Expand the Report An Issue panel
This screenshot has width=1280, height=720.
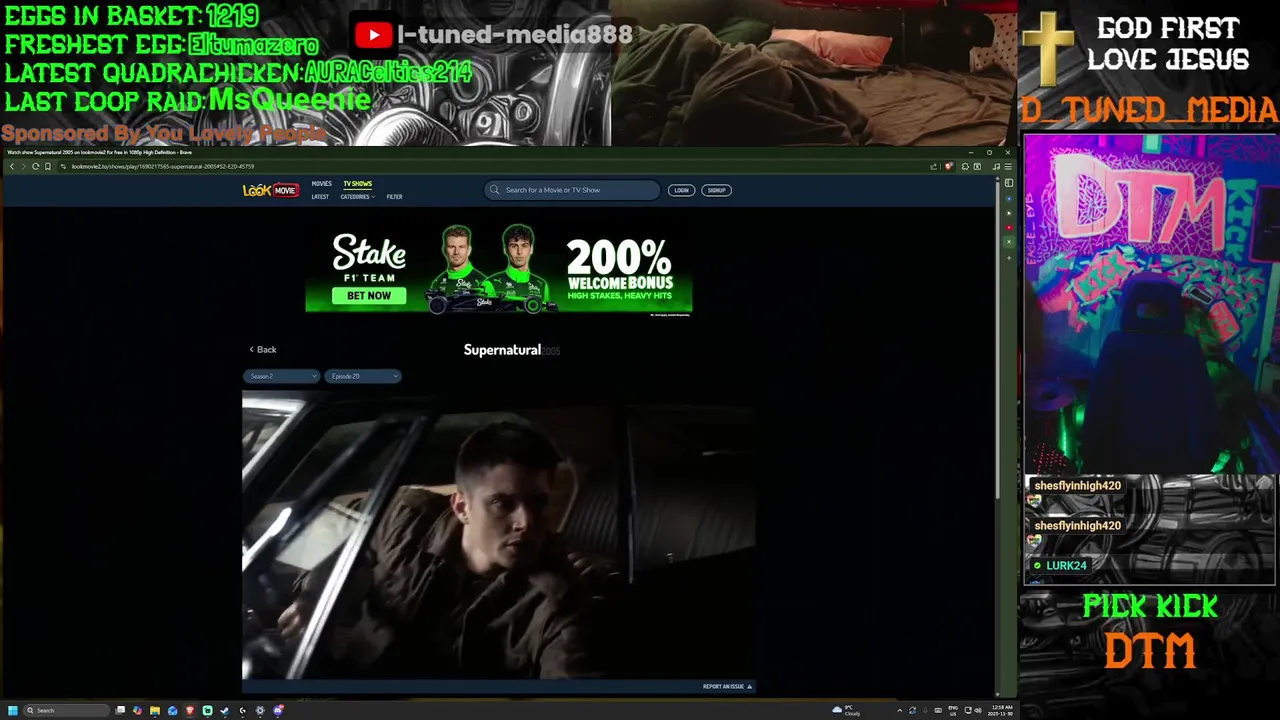(727, 687)
